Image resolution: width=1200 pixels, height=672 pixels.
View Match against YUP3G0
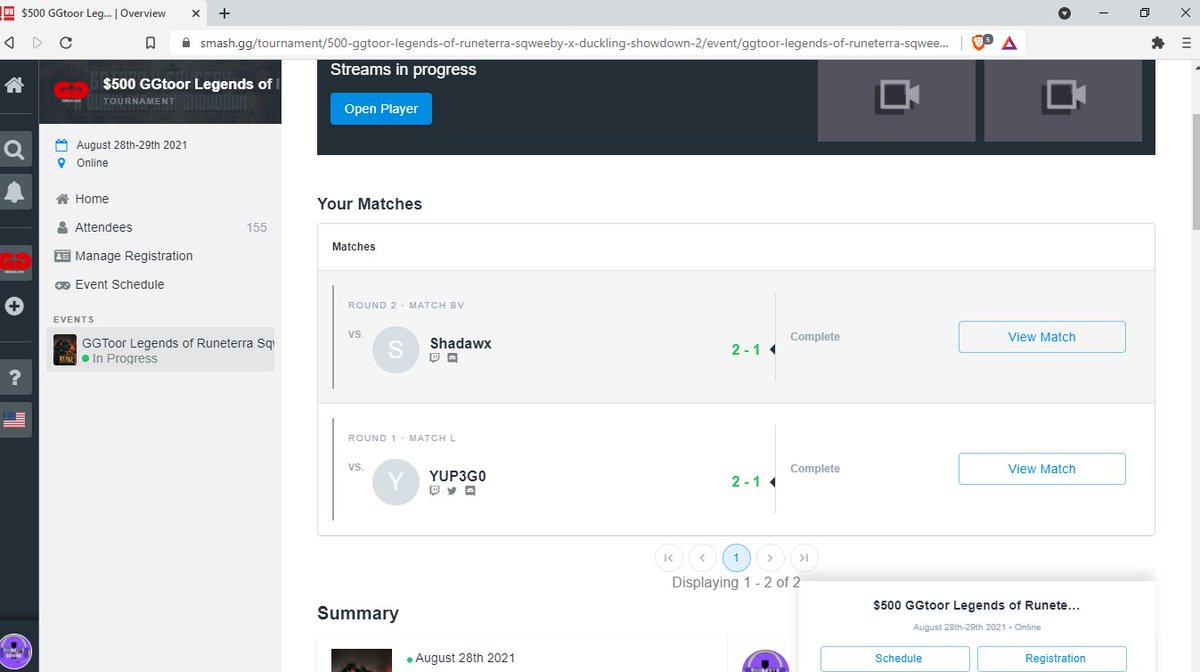1042,469
